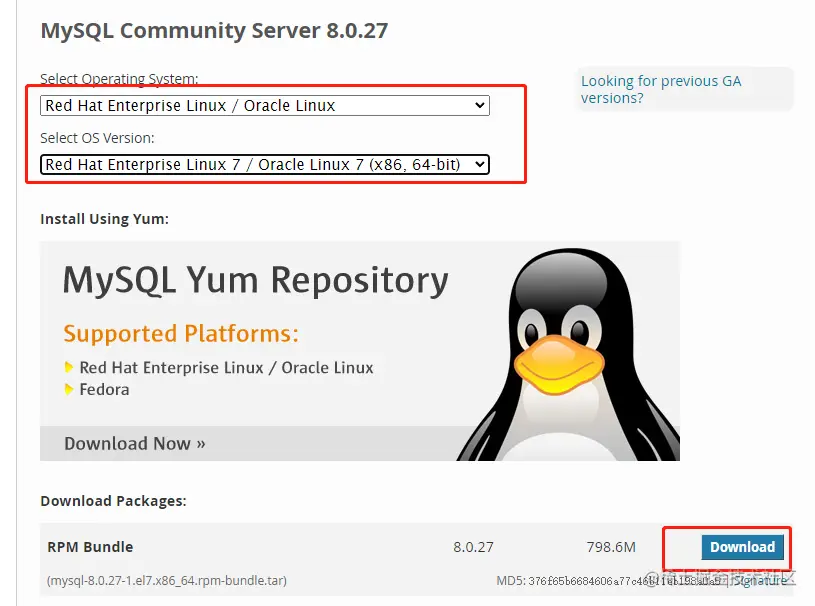Click the MySQL Community Server 8.0.27 heading

coord(216,31)
